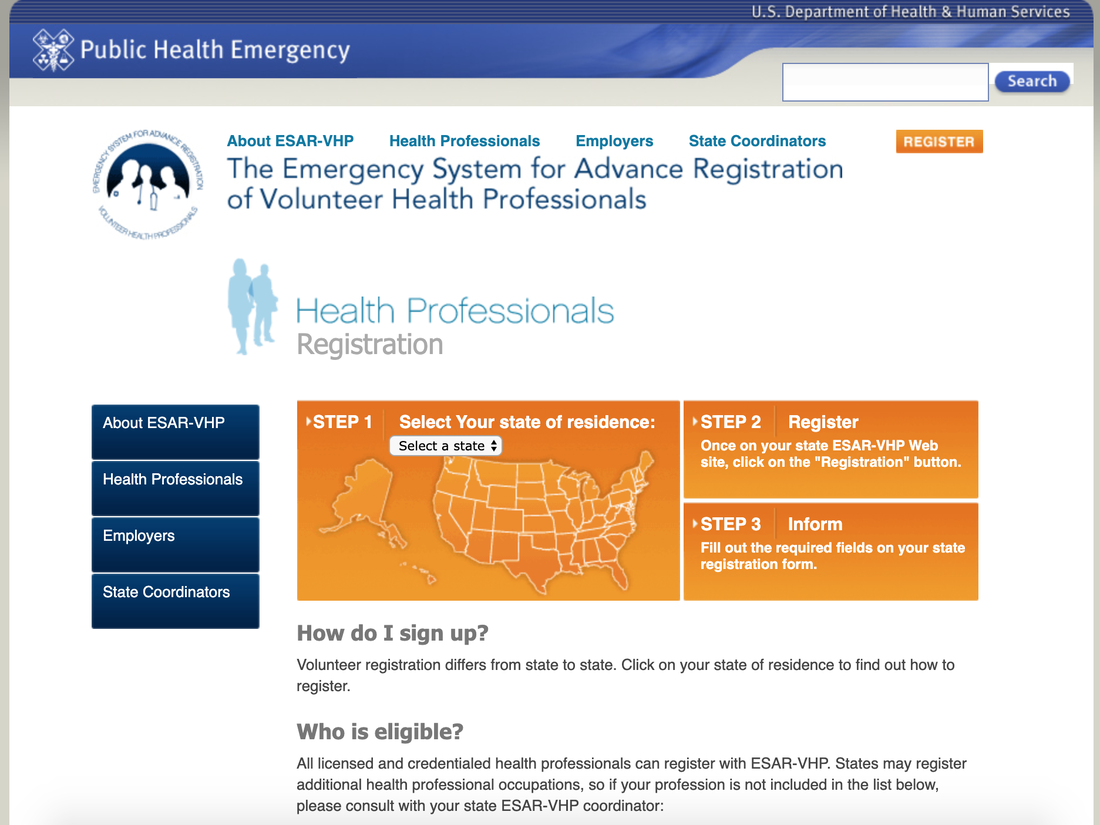Select Employers in left sidebar
This screenshot has height=825, width=1100.
175,545
